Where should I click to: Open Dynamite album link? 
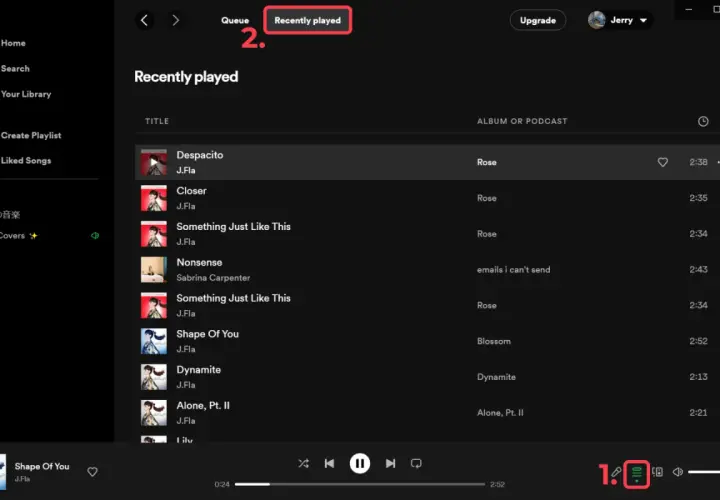click(496, 377)
